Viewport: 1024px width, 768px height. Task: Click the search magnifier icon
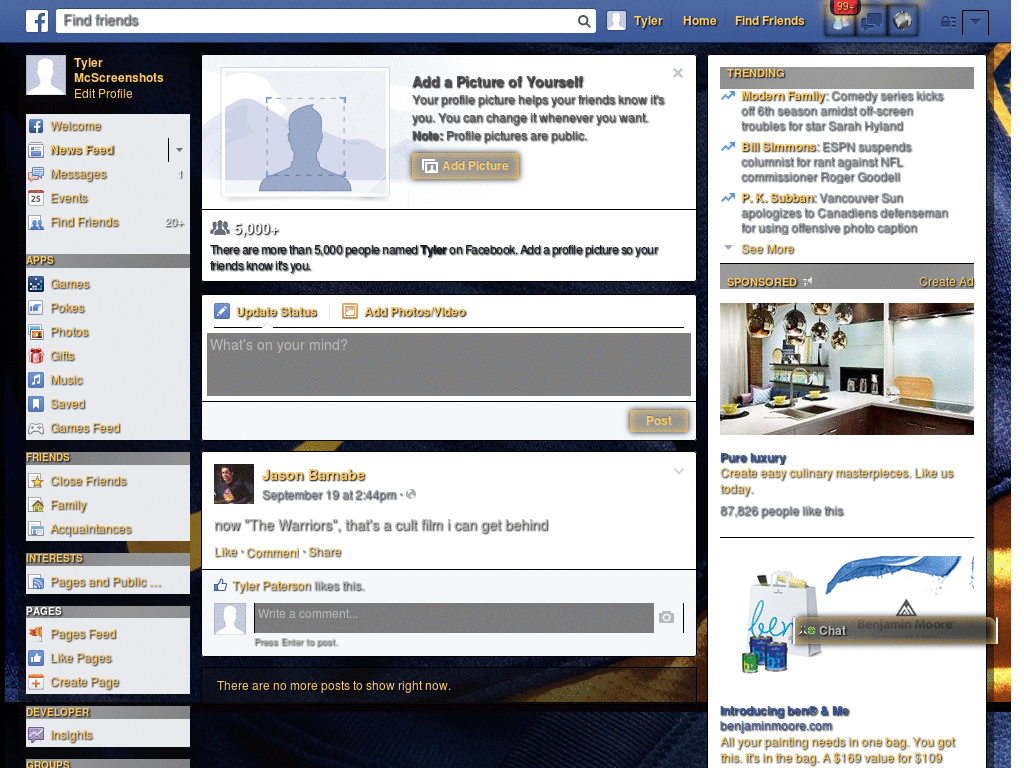click(x=584, y=22)
